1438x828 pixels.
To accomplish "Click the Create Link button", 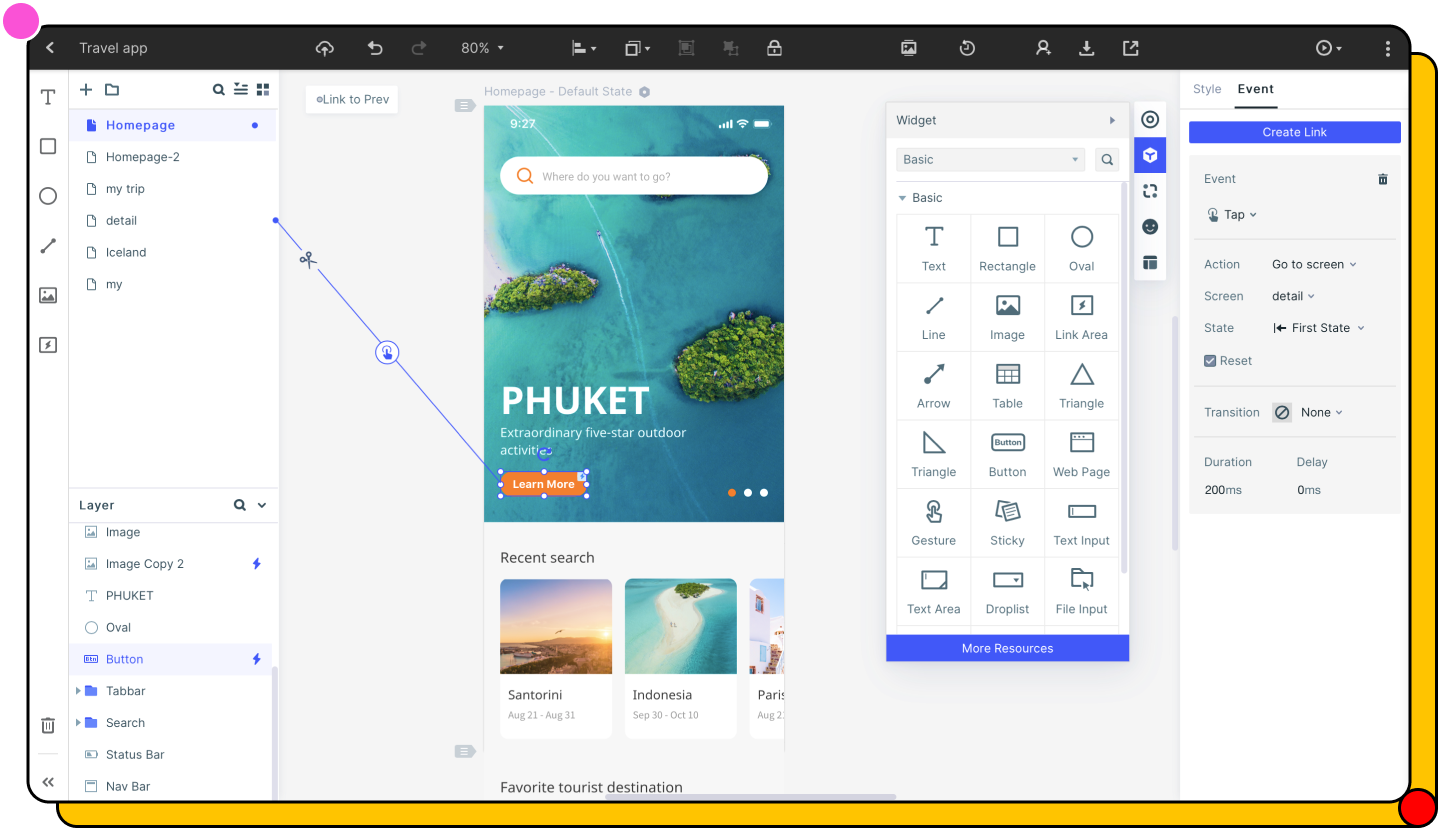I will [1294, 131].
